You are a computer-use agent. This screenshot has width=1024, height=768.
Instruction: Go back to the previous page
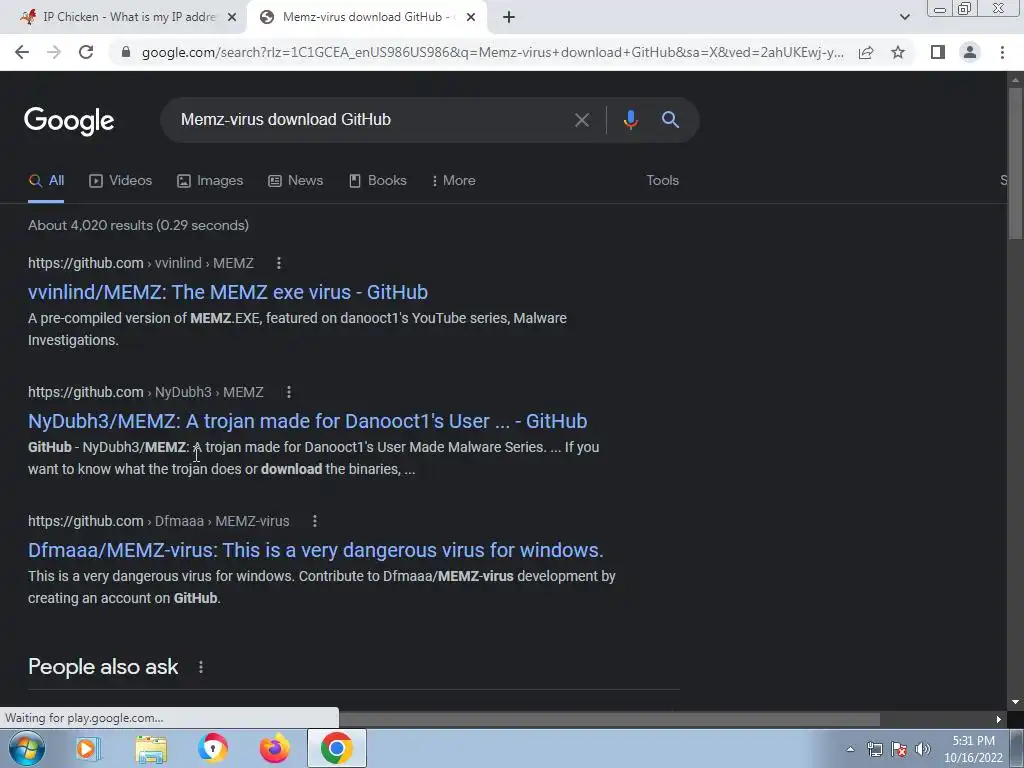(x=22, y=52)
